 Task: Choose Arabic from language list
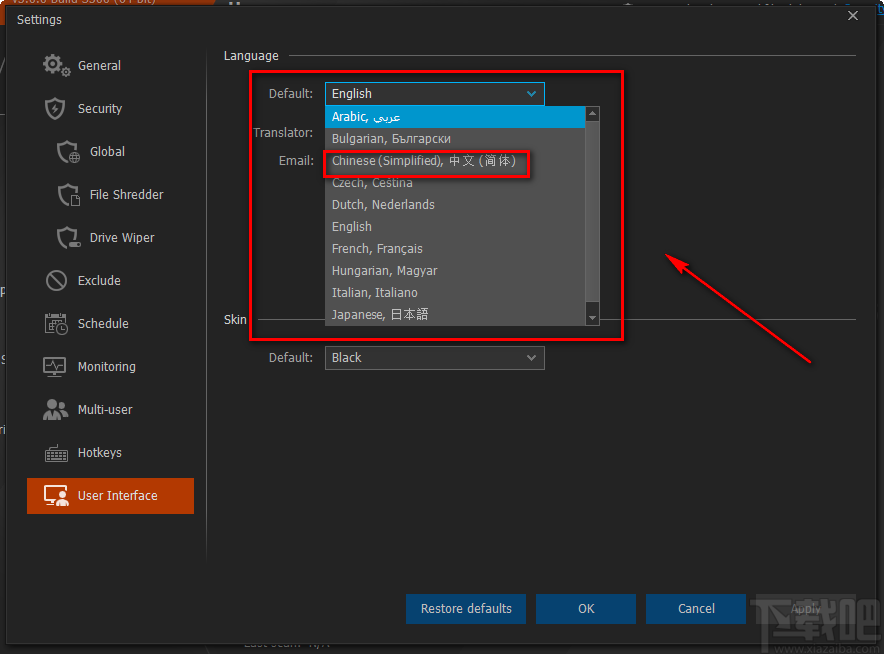pos(455,117)
